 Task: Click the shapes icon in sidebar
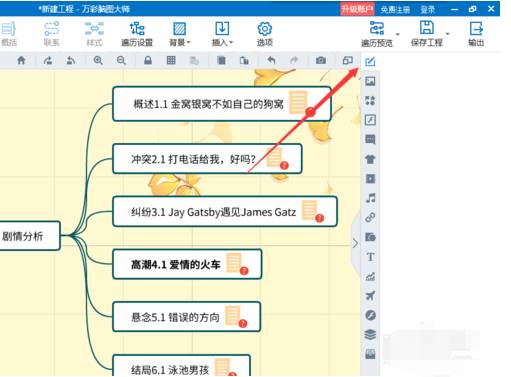[x=370, y=100]
